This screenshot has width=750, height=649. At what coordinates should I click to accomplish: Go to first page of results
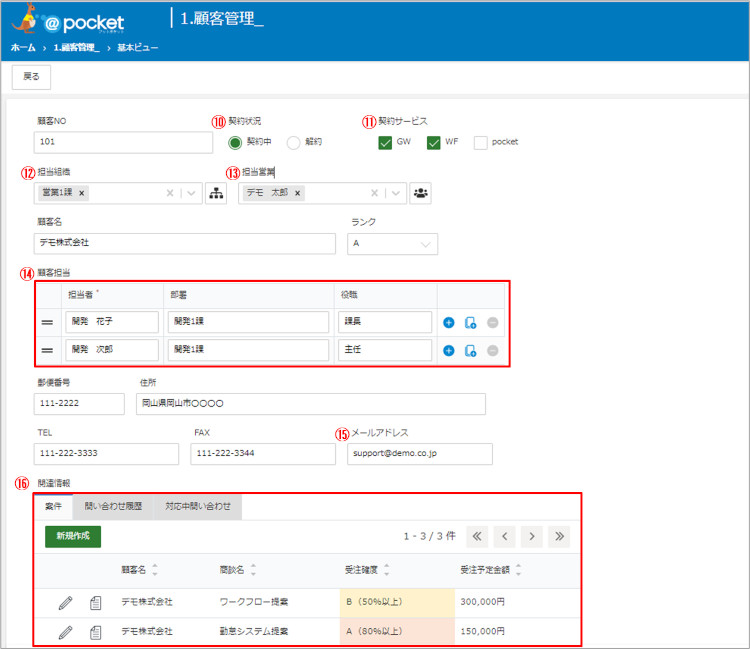tap(477, 537)
